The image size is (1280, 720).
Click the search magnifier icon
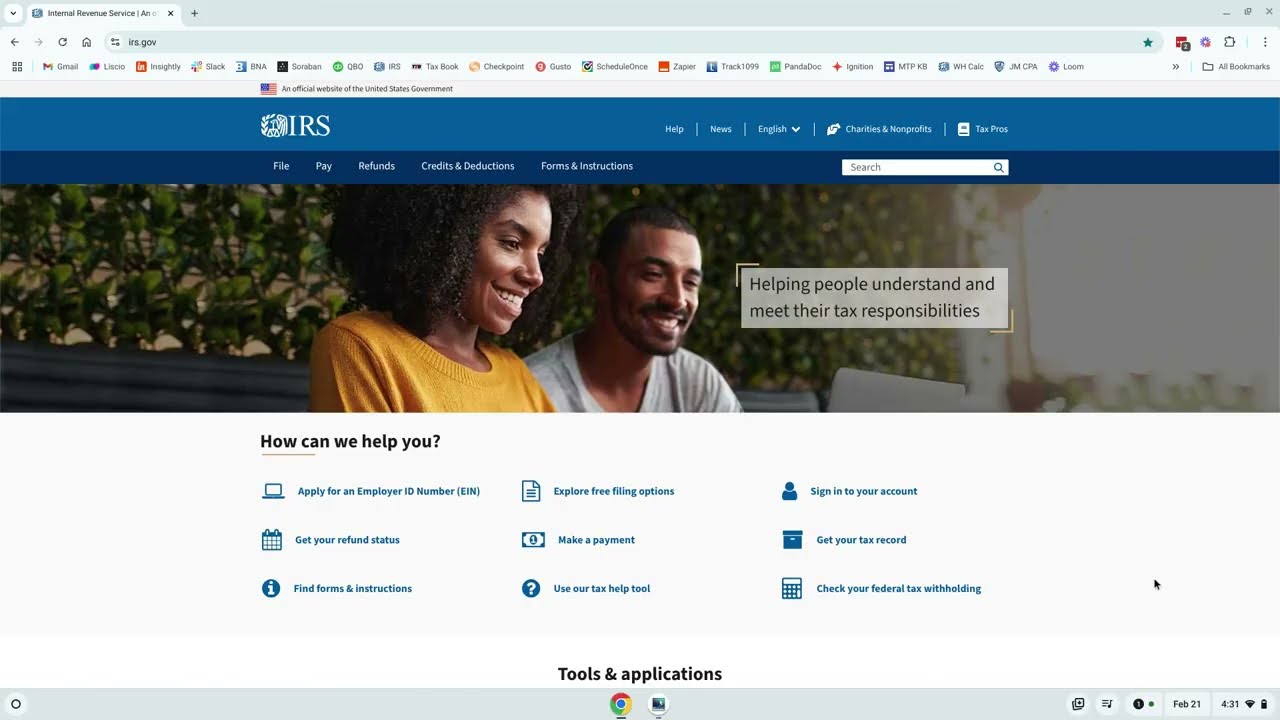pyautogui.click(x=998, y=167)
